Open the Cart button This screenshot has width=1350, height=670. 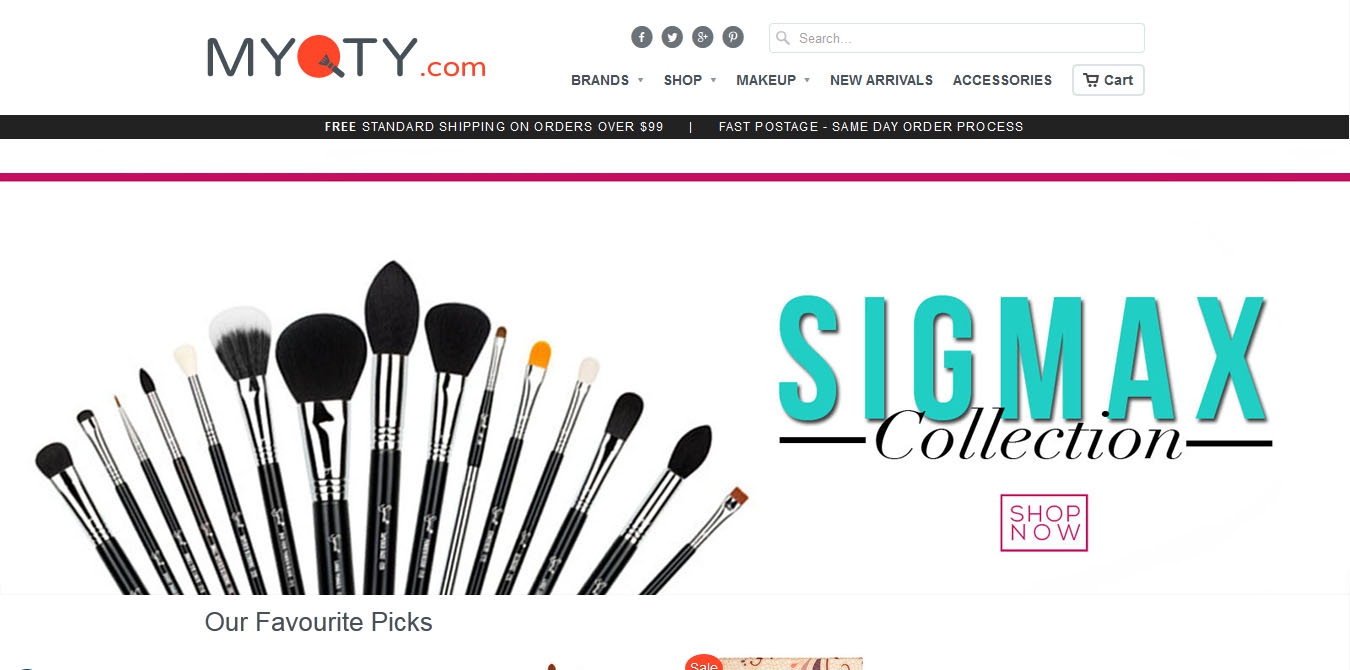click(x=1108, y=80)
